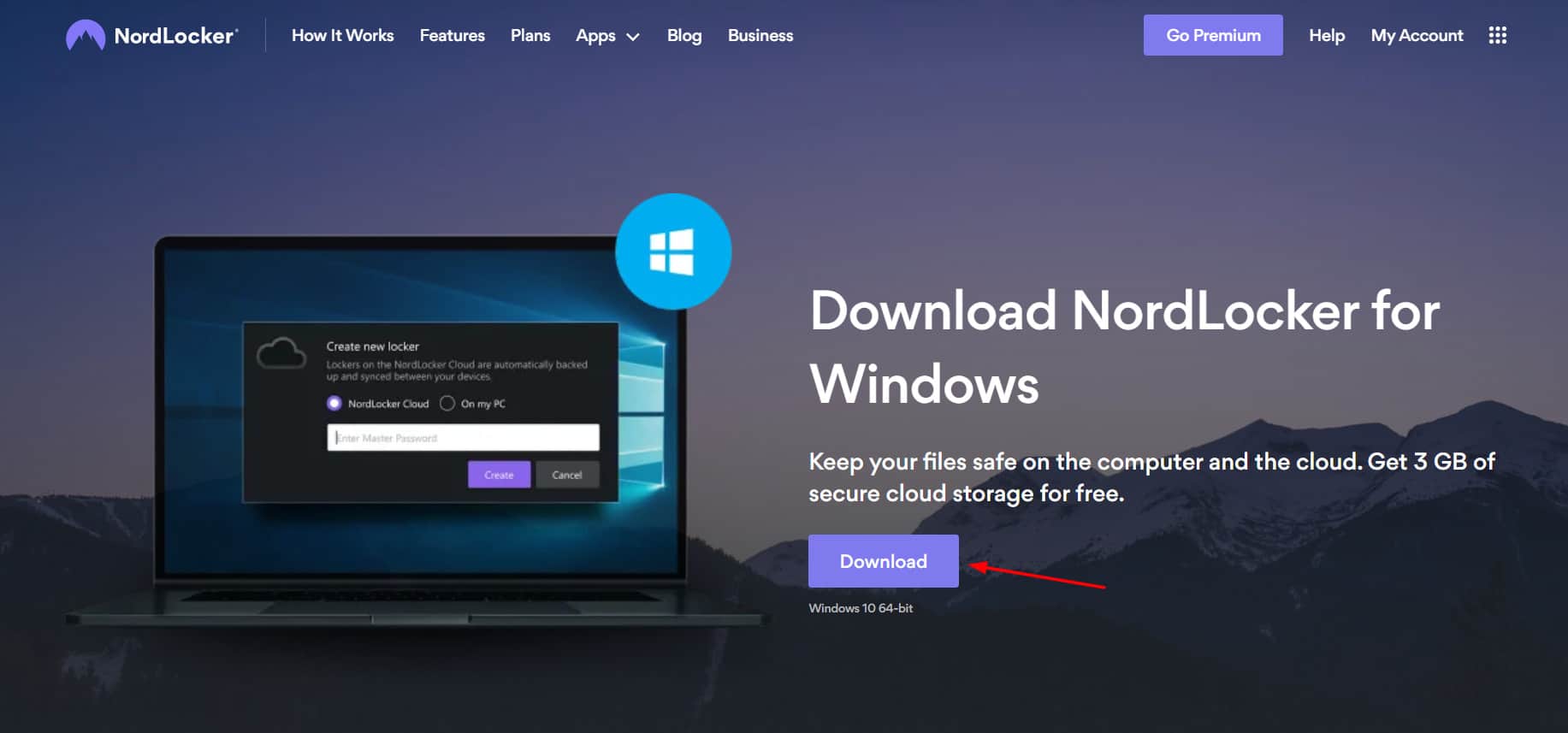Image resolution: width=1568 pixels, height=733 pixels.
Task: Click the Enter Master Password field
Action: pos(463,437)
